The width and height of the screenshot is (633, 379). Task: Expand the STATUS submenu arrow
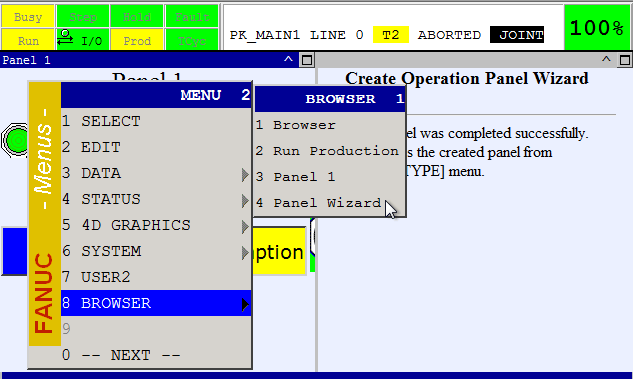tap(245, 201)
